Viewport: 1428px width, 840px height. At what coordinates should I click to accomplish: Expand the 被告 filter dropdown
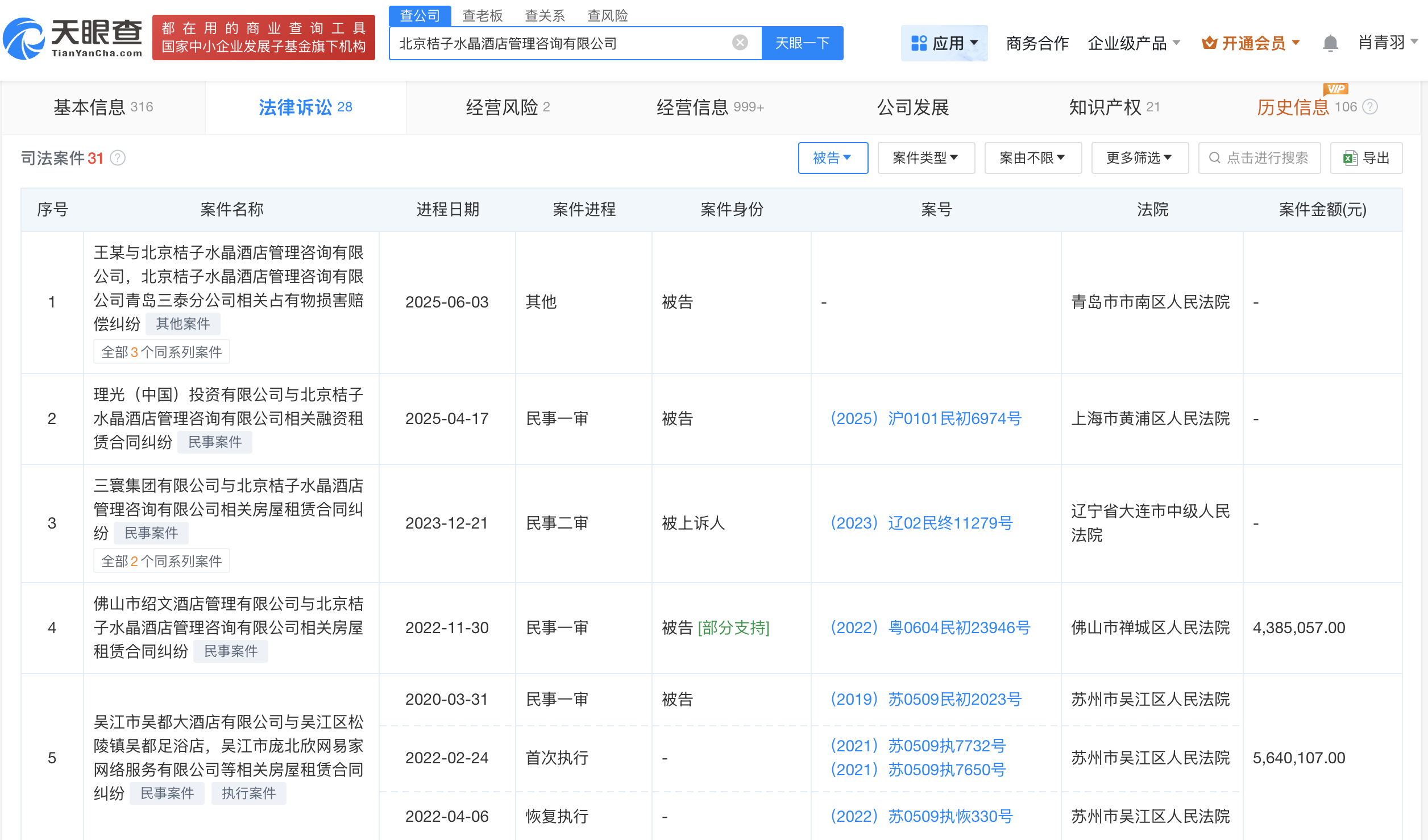[833, 158]
